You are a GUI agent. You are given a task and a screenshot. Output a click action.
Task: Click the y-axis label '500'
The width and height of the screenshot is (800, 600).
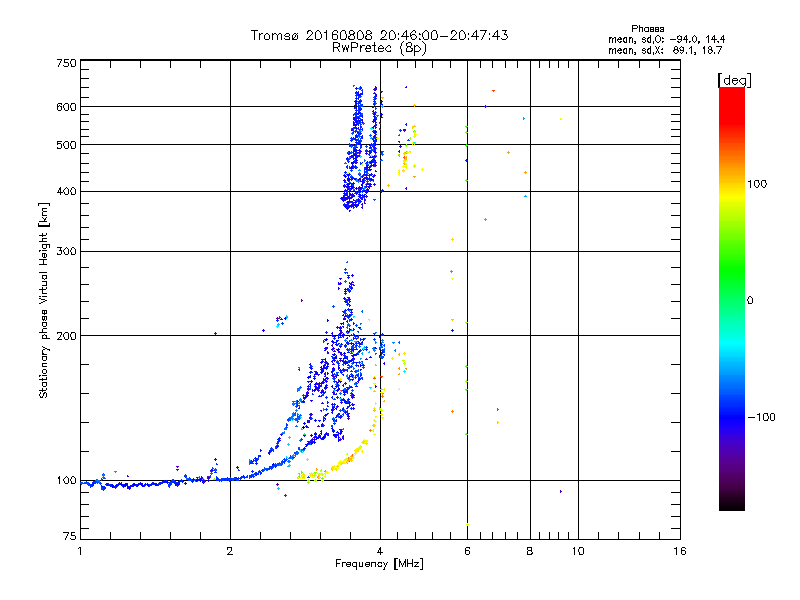point(66,145)
